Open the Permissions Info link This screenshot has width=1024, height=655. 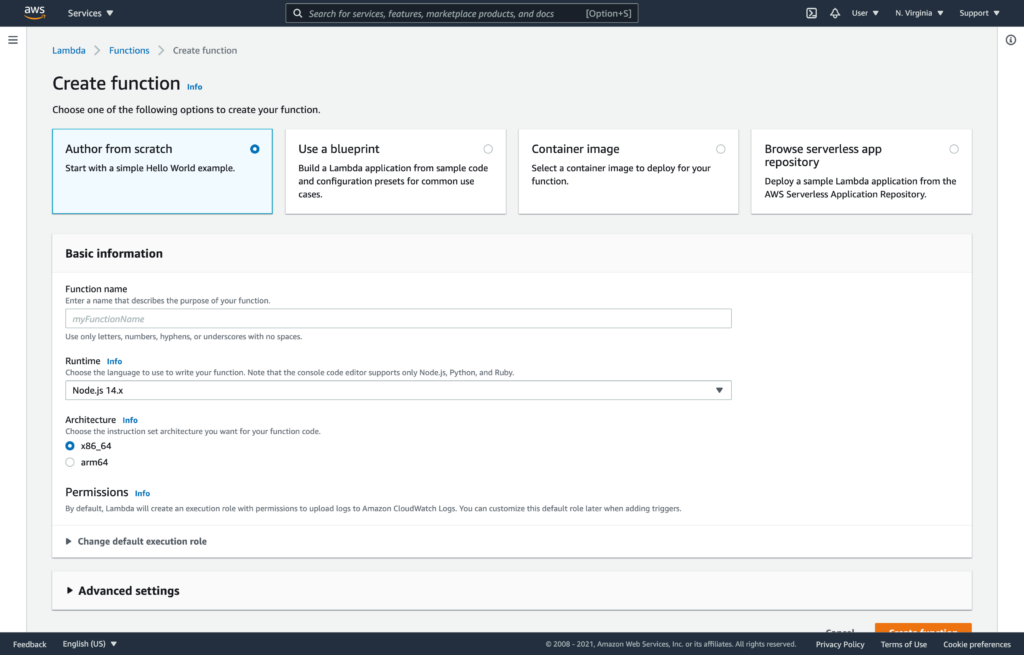(142, 493)
